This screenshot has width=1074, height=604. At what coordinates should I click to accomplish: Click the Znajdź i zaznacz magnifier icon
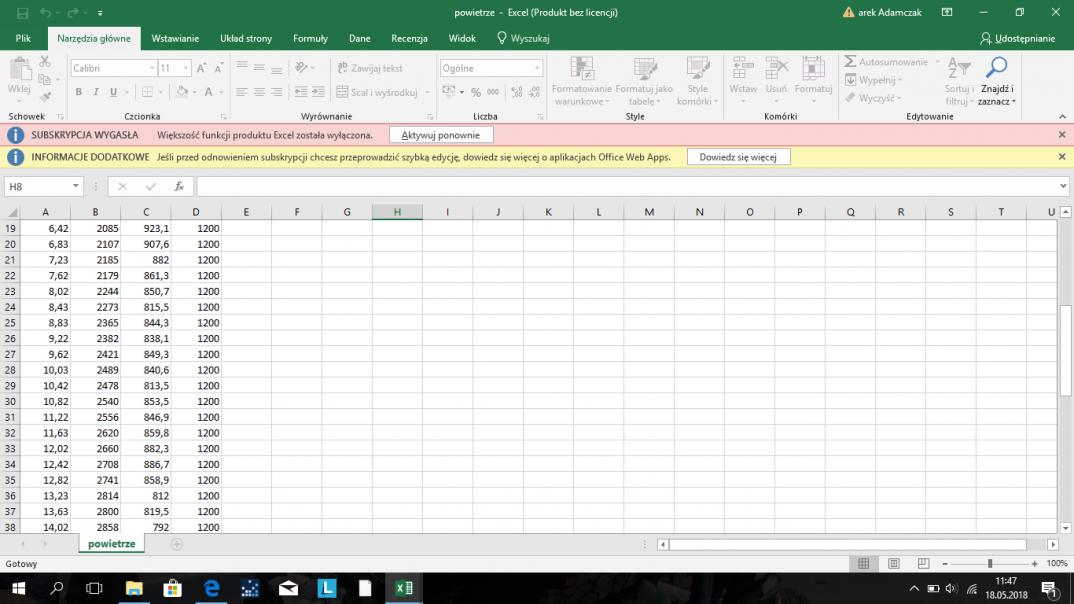pyautogui.click(x=996, y=68)
